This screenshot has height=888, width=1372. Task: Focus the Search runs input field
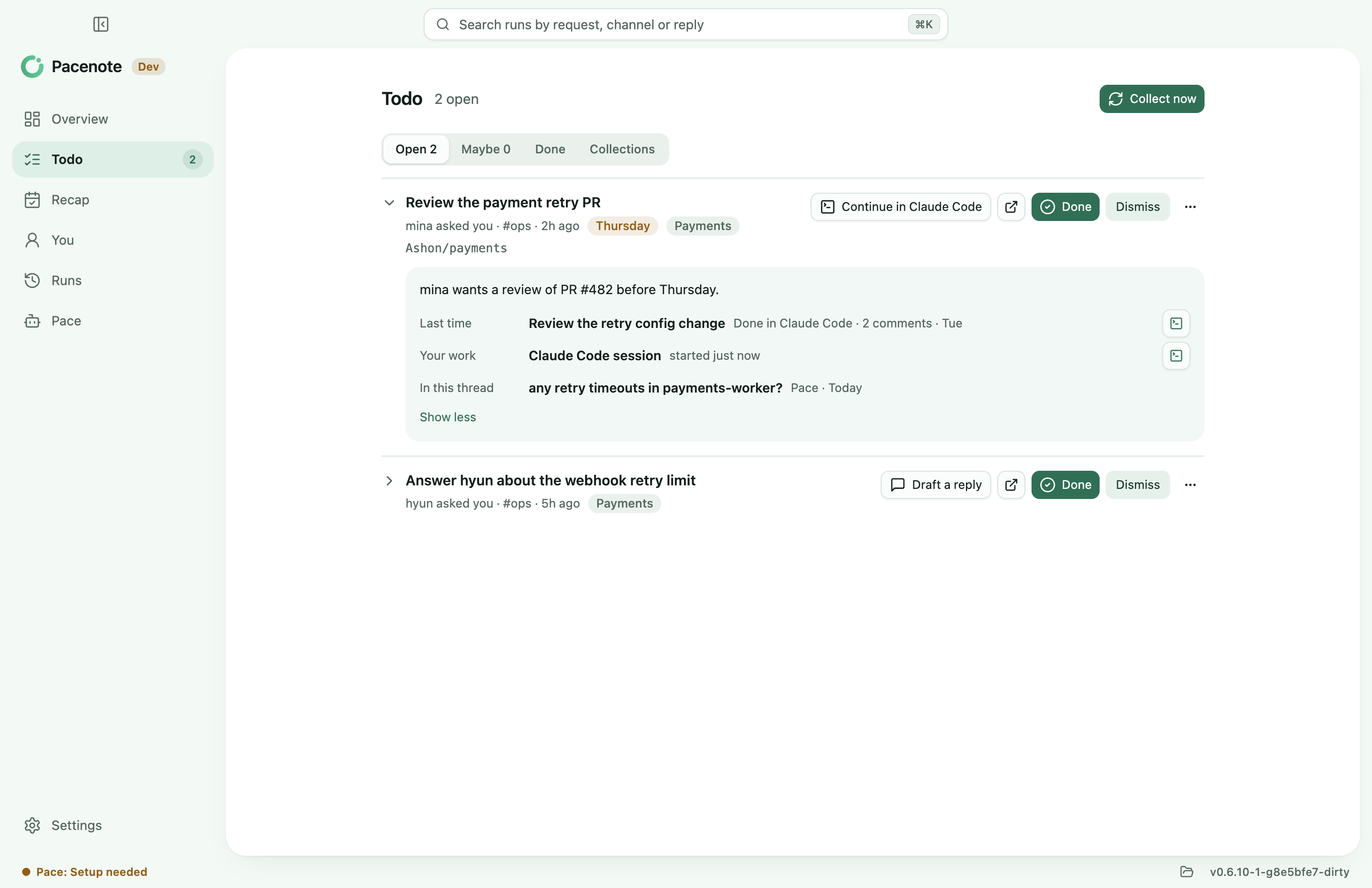[x=685, y=24]
